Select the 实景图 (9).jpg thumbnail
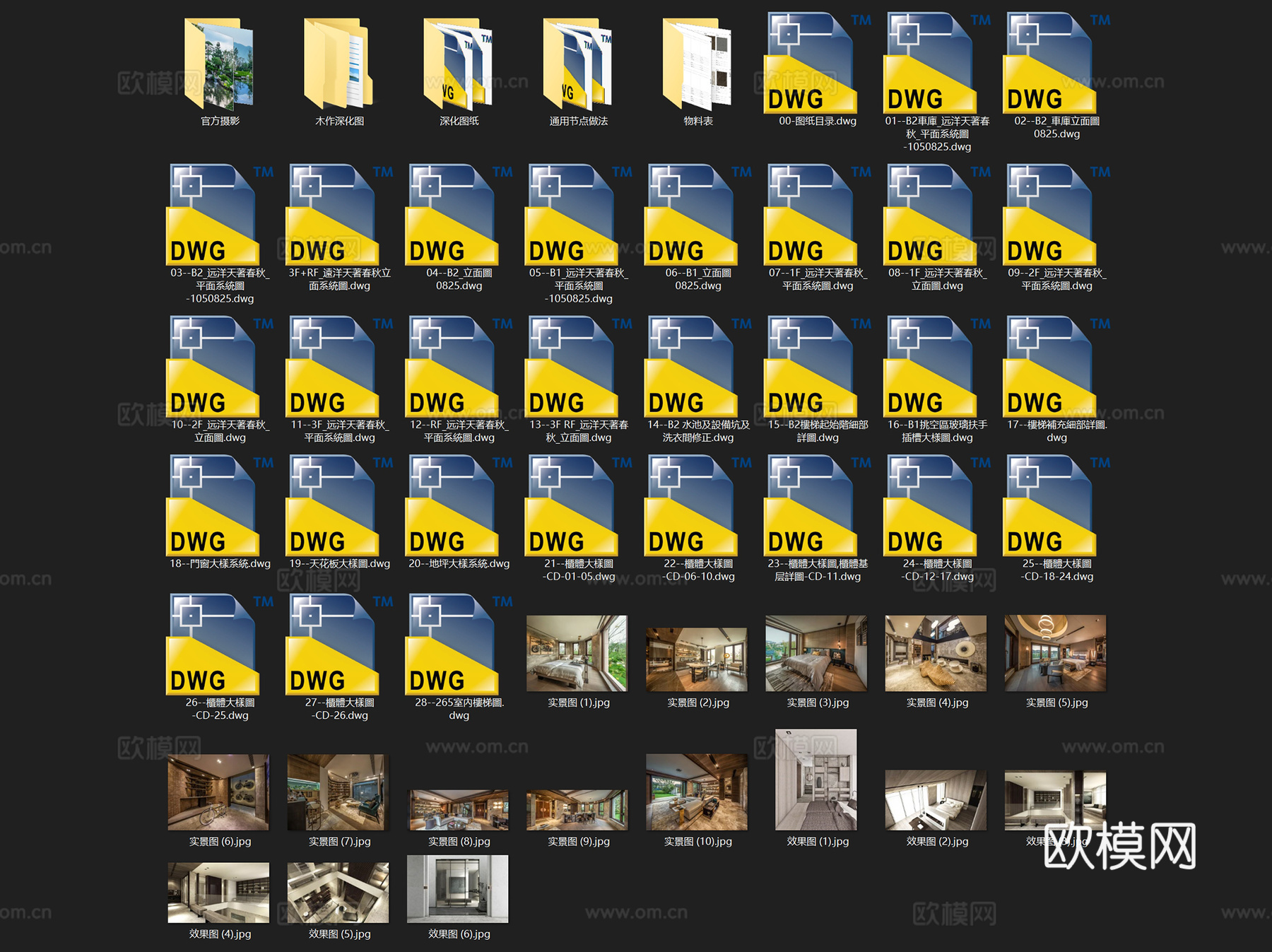Image resolution: width=1272 pixels, height=952 pixels. coord(577,810)
